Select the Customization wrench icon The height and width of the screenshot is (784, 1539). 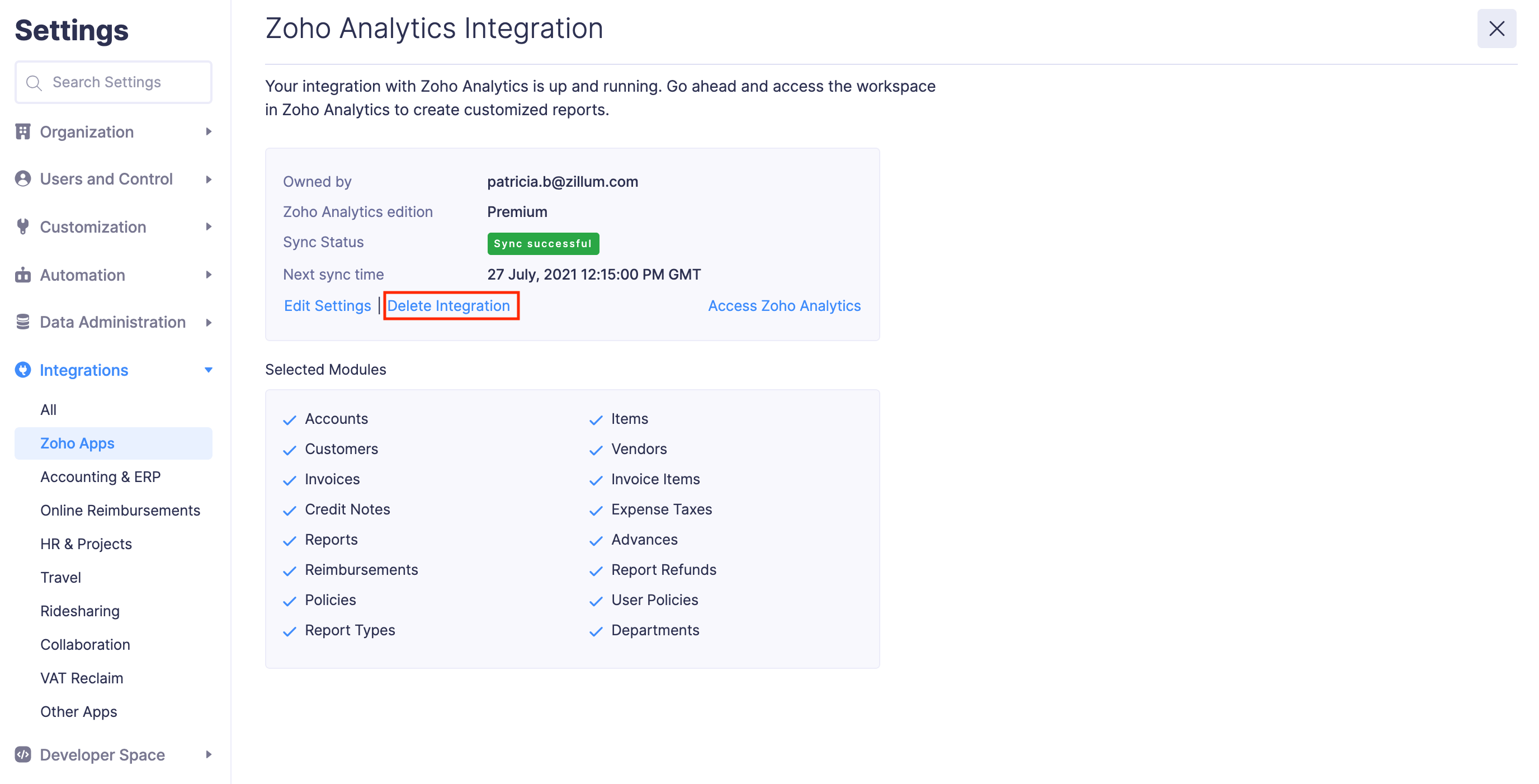[x=23, y=226]
